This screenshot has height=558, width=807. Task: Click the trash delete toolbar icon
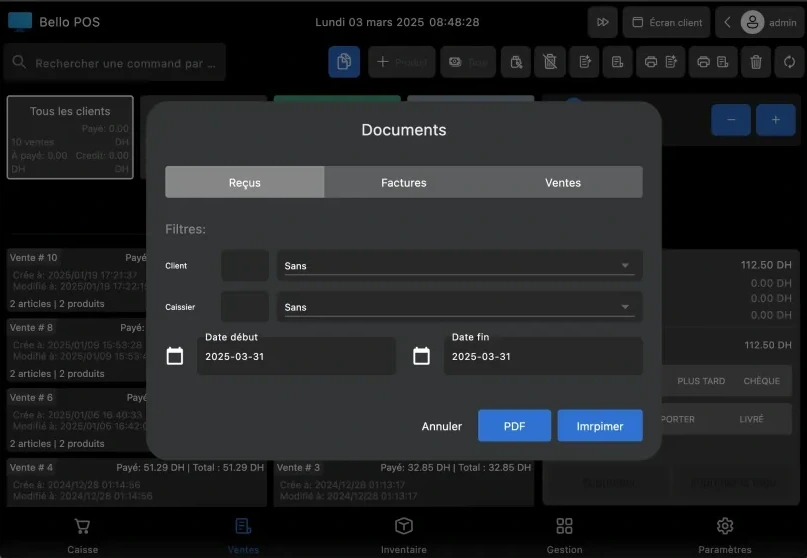[x=756, y=62]
